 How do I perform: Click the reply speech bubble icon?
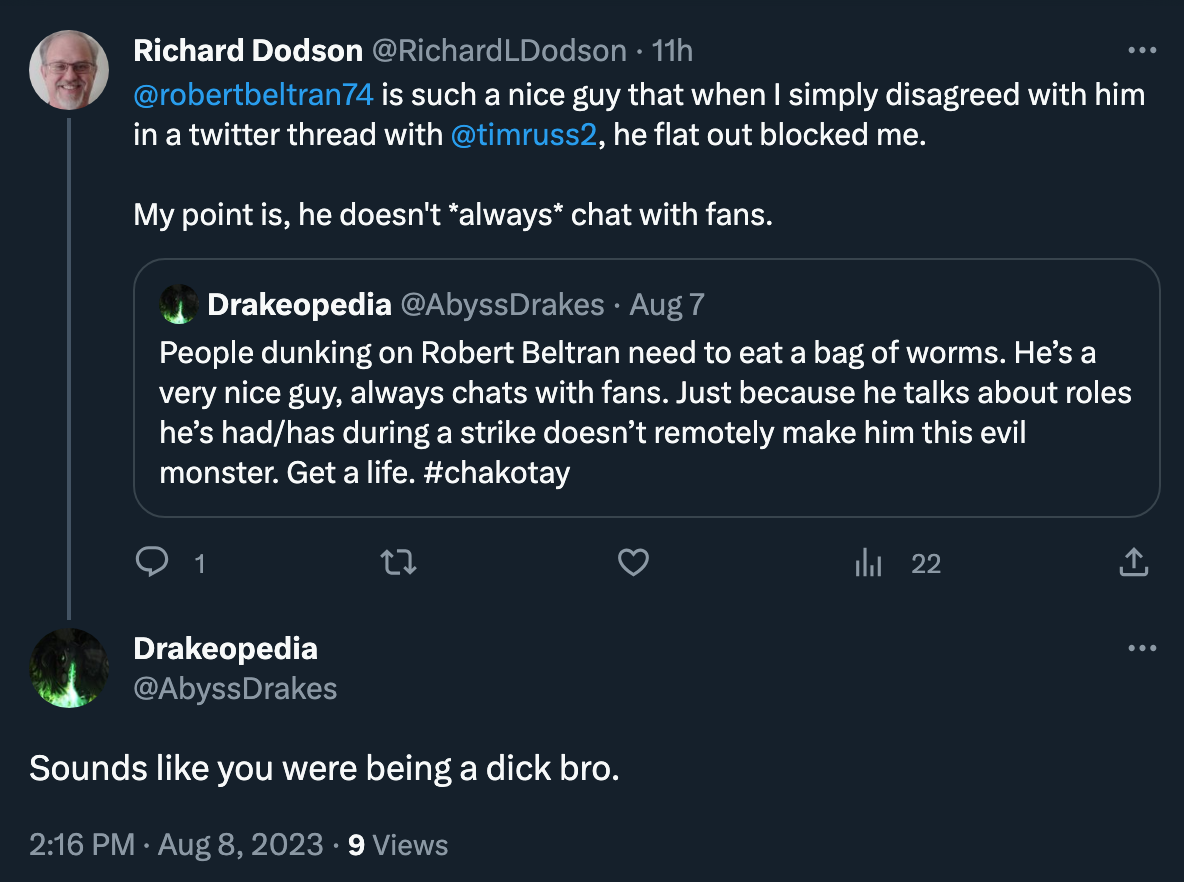pos(152,563)
